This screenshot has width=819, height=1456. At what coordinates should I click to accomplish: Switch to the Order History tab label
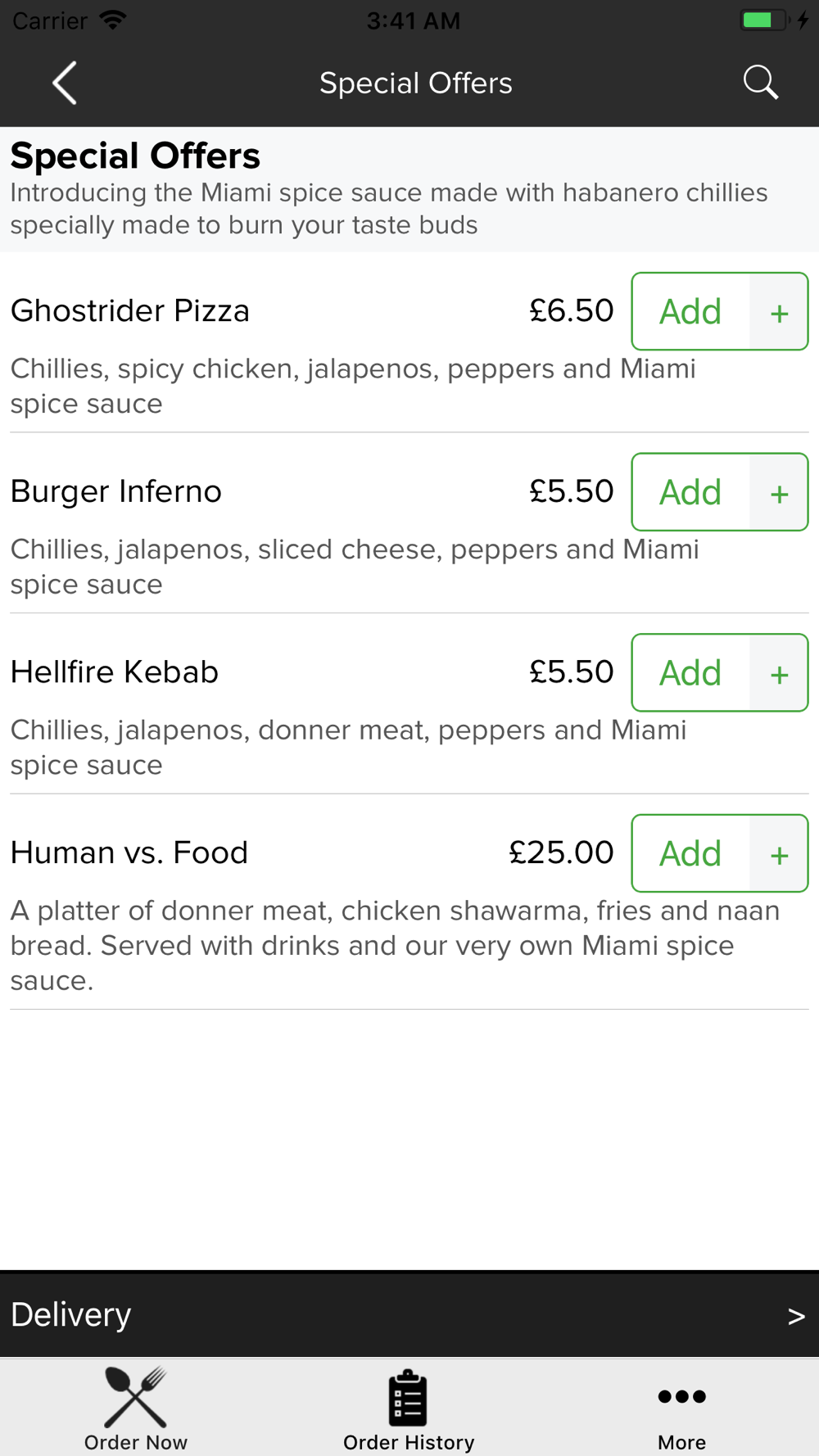pos(409,1442)
